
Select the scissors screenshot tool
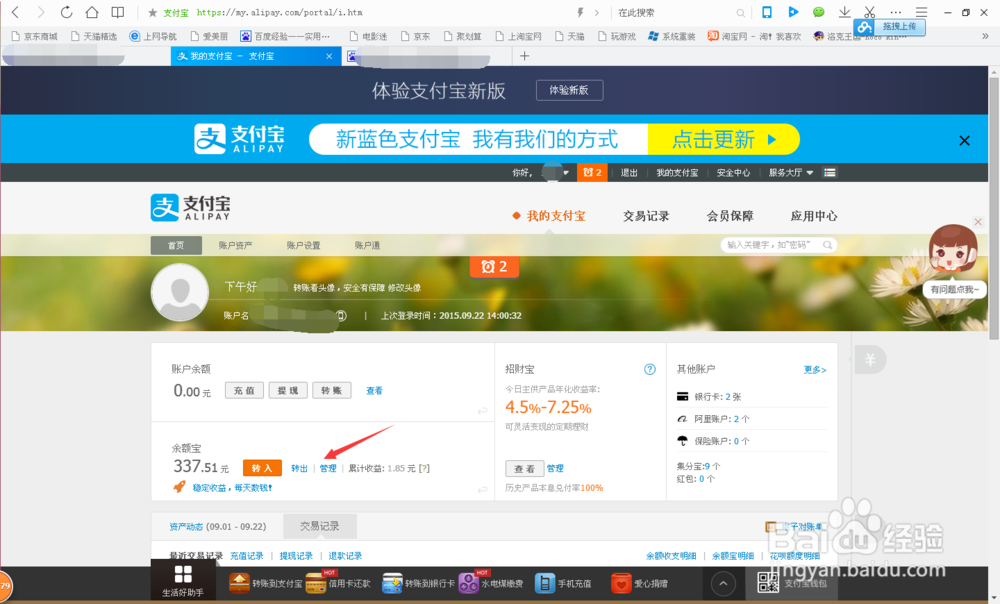pos(870,12)
